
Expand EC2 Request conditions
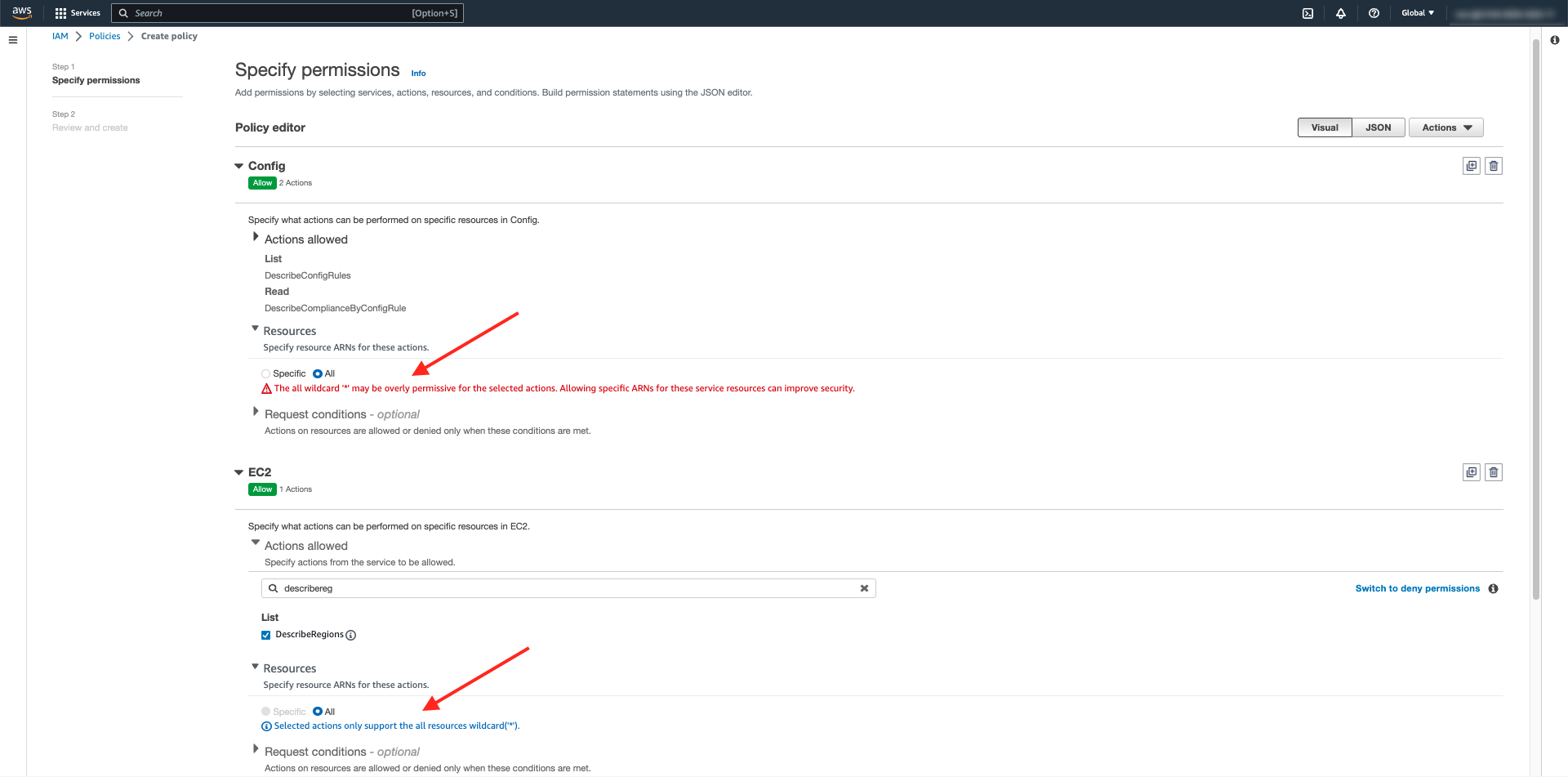[x=256, y=749]
